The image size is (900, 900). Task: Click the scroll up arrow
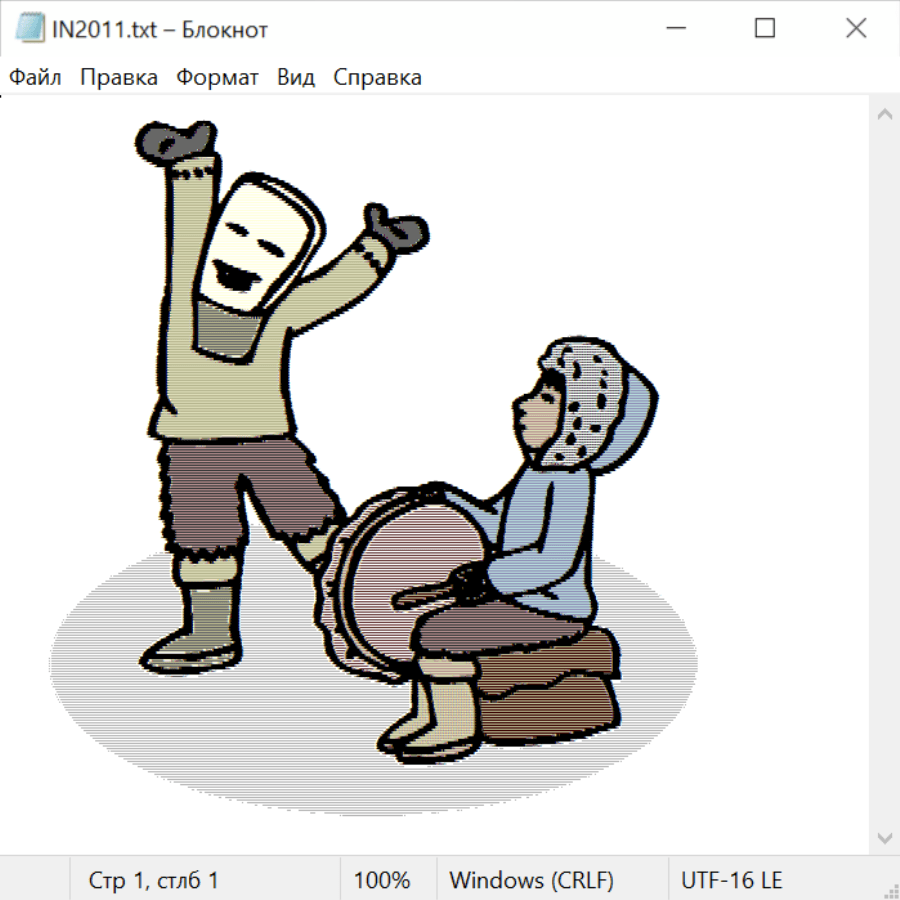(x=884, y=114)
